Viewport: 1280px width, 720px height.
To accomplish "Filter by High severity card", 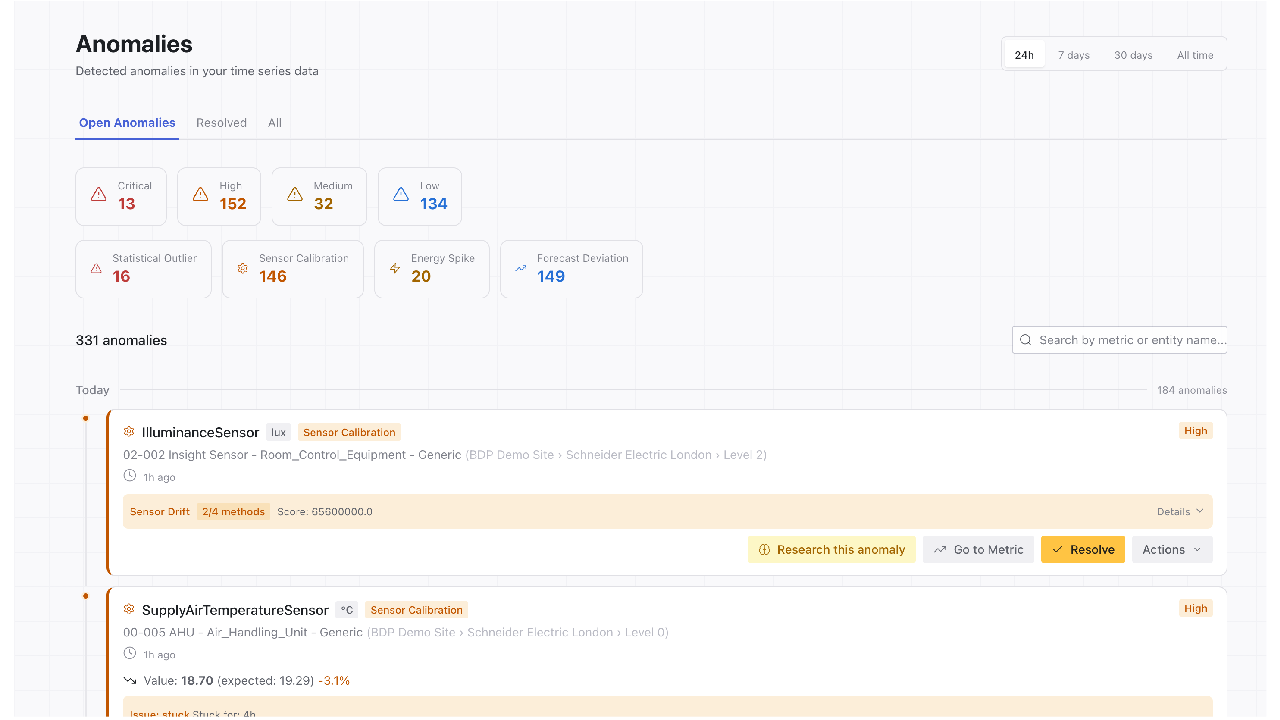I will [x=219, y=196].
